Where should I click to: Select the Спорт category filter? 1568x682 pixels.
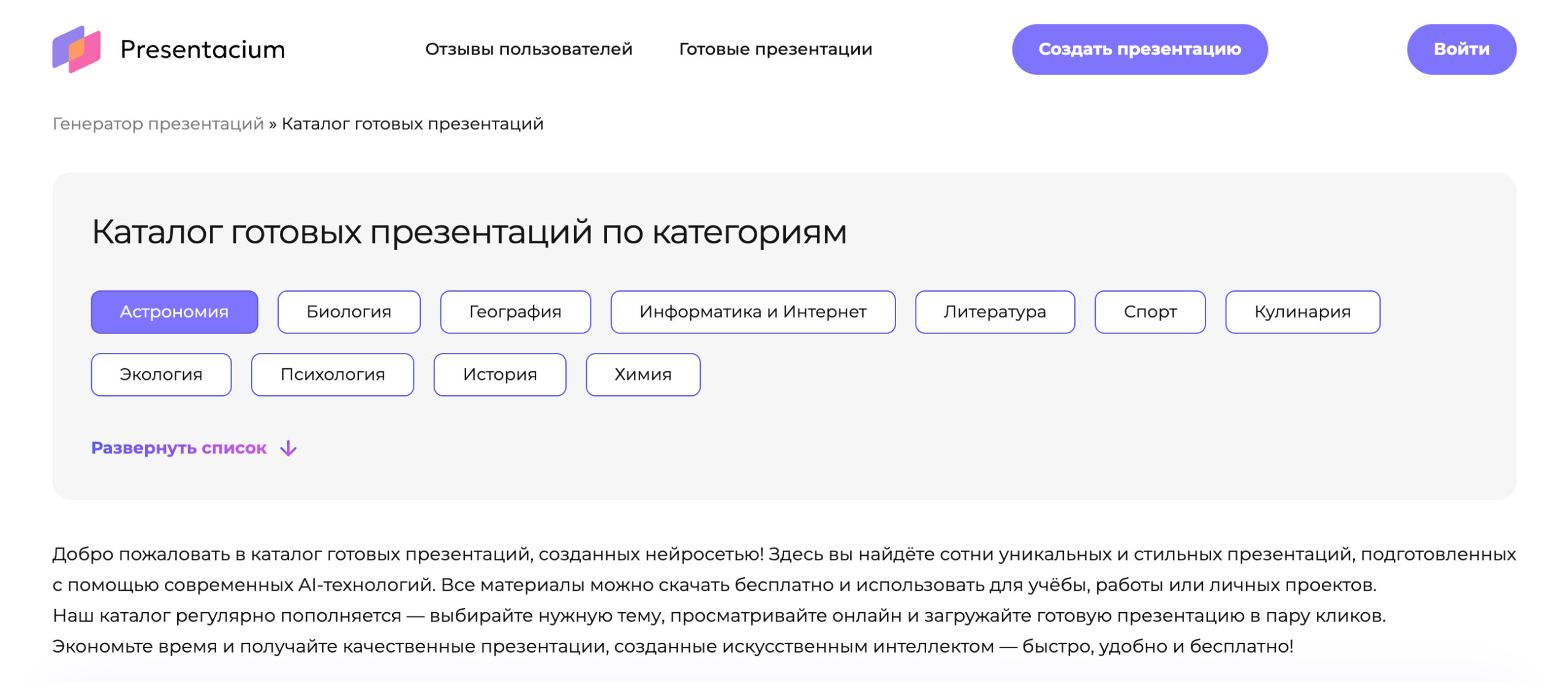1150,312
